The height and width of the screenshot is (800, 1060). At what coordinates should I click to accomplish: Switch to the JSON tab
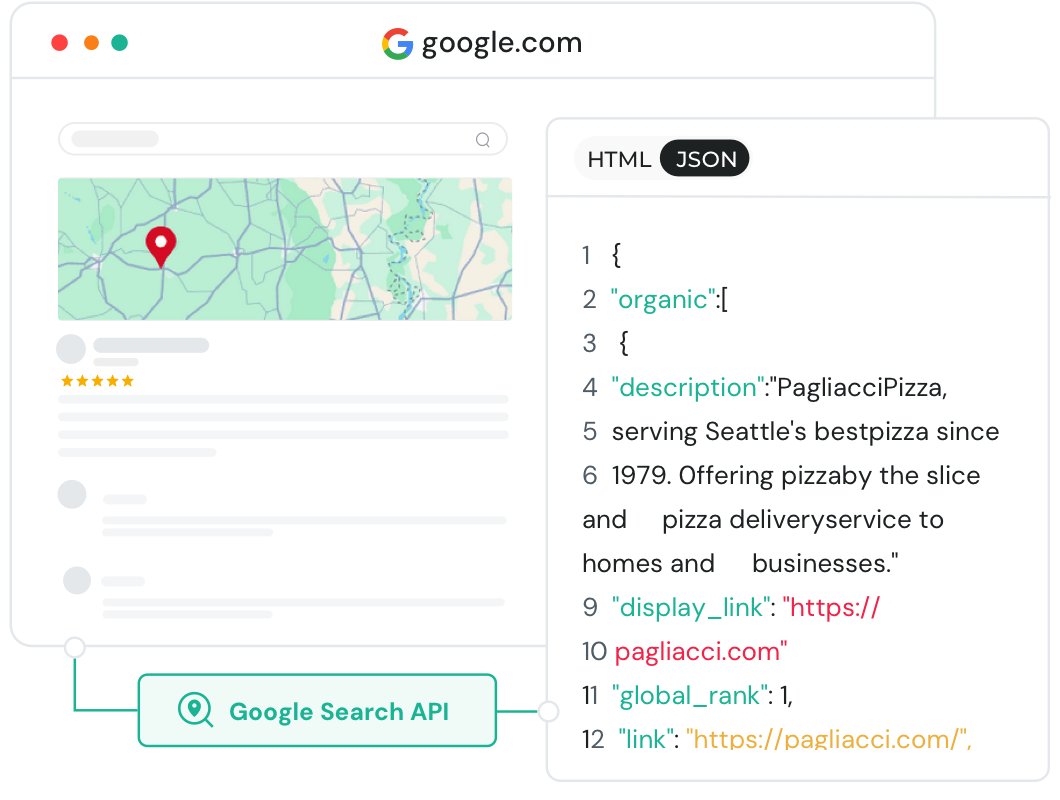click(704, 158)
